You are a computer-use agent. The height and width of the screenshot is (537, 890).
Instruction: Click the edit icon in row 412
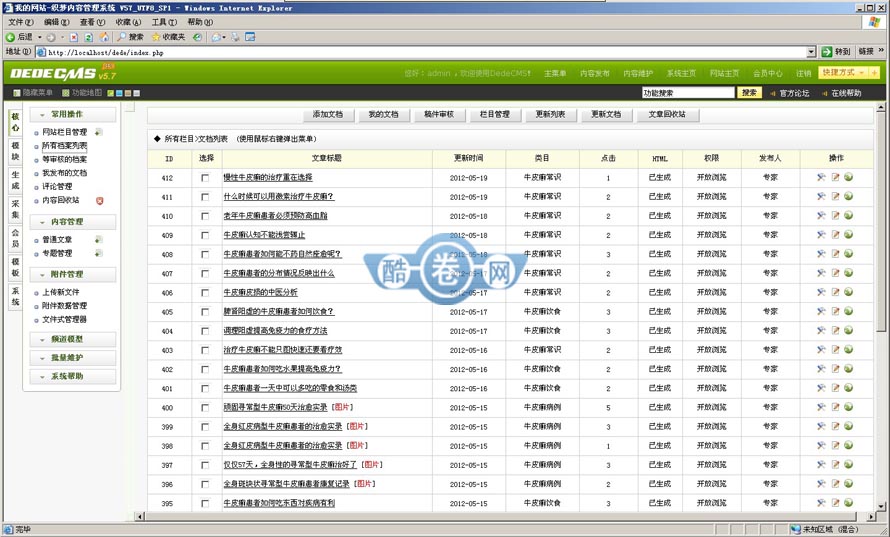pos(835,177)
